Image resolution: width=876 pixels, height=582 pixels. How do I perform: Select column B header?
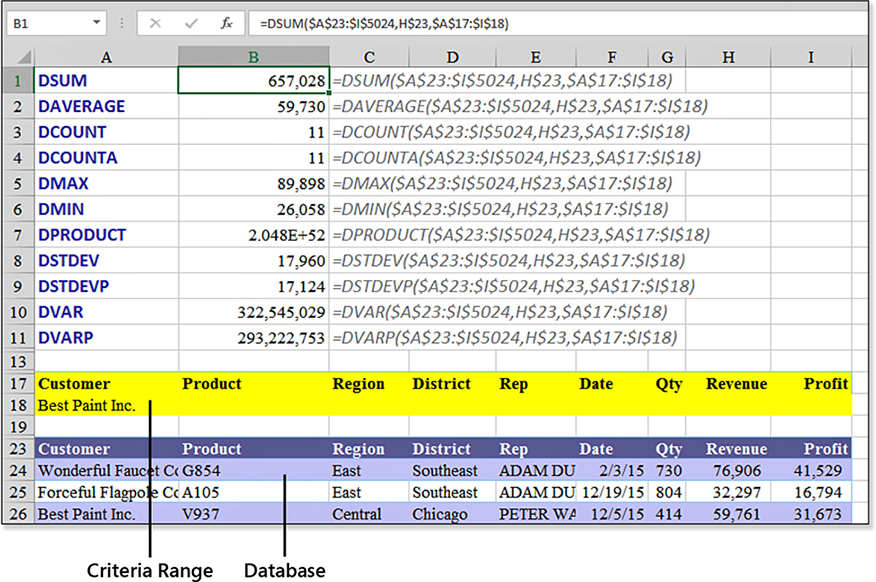coord(254,57)
